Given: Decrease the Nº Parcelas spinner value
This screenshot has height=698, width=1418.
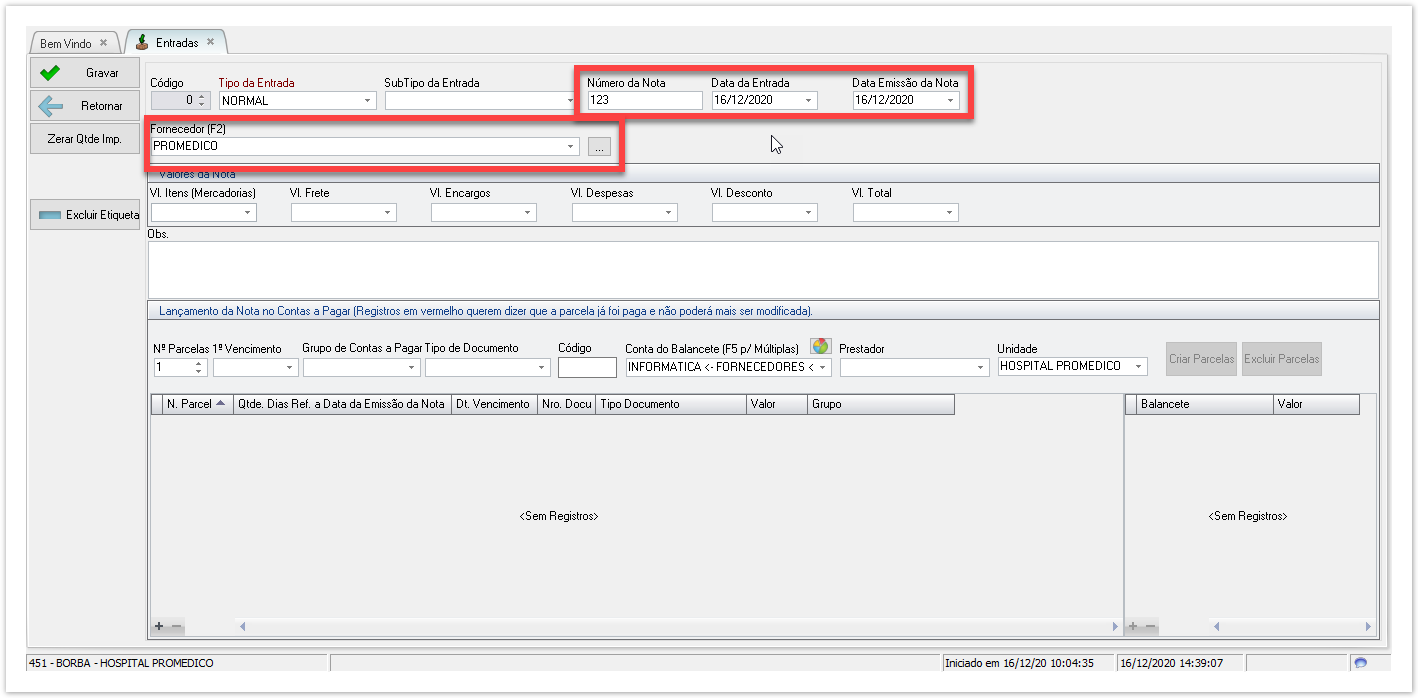Looking at the screenshot, I should [199, 372].
